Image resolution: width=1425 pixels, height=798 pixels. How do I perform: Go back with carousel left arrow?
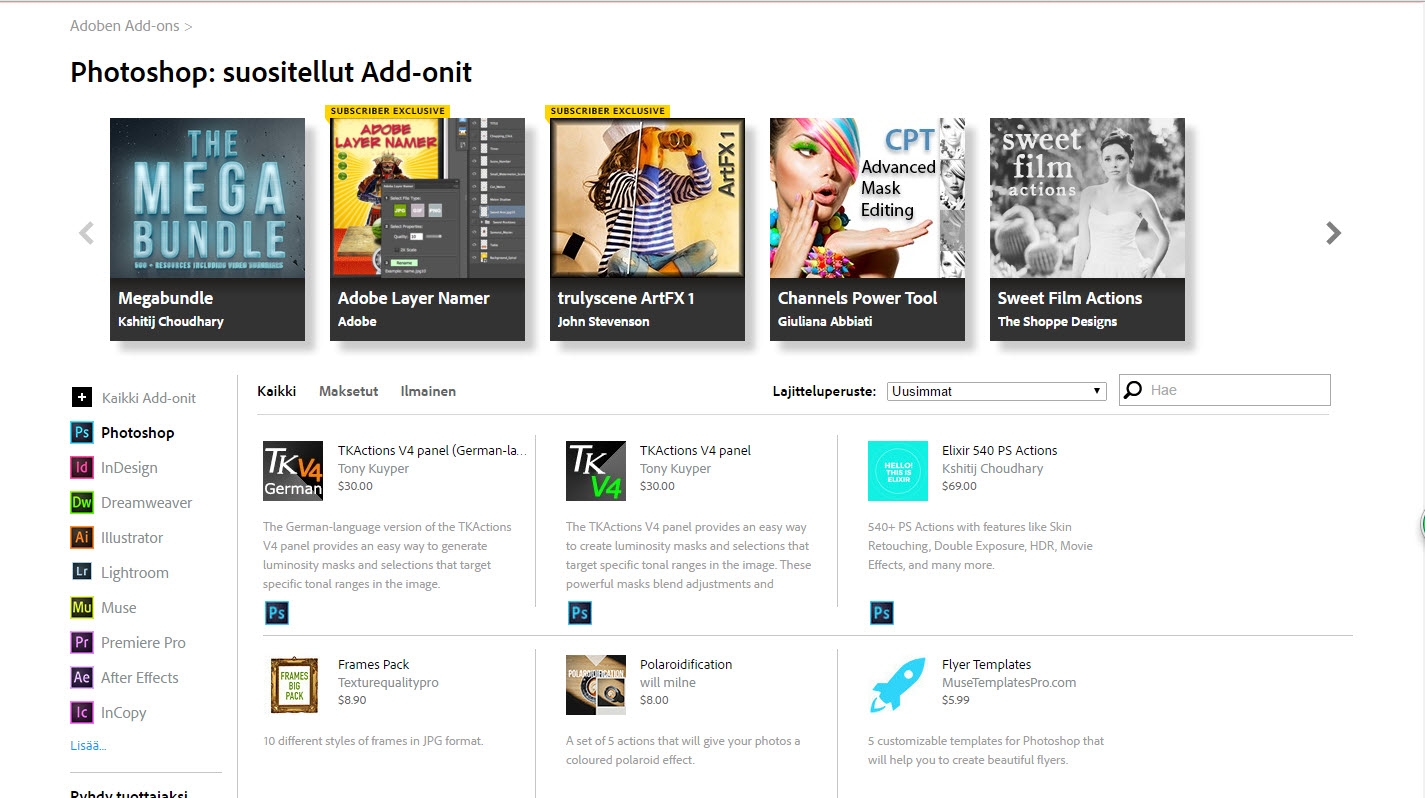pyautogui.click(x=87, y=233)
